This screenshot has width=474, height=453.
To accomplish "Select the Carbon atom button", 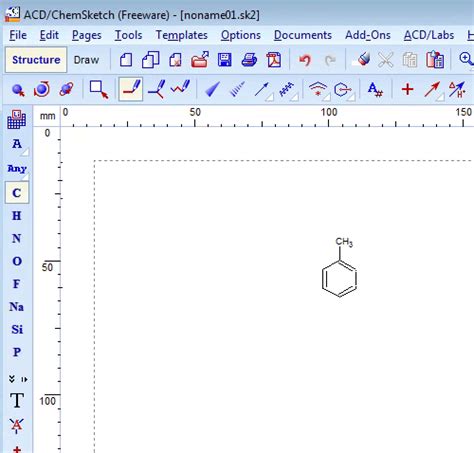I will [17, 193].
